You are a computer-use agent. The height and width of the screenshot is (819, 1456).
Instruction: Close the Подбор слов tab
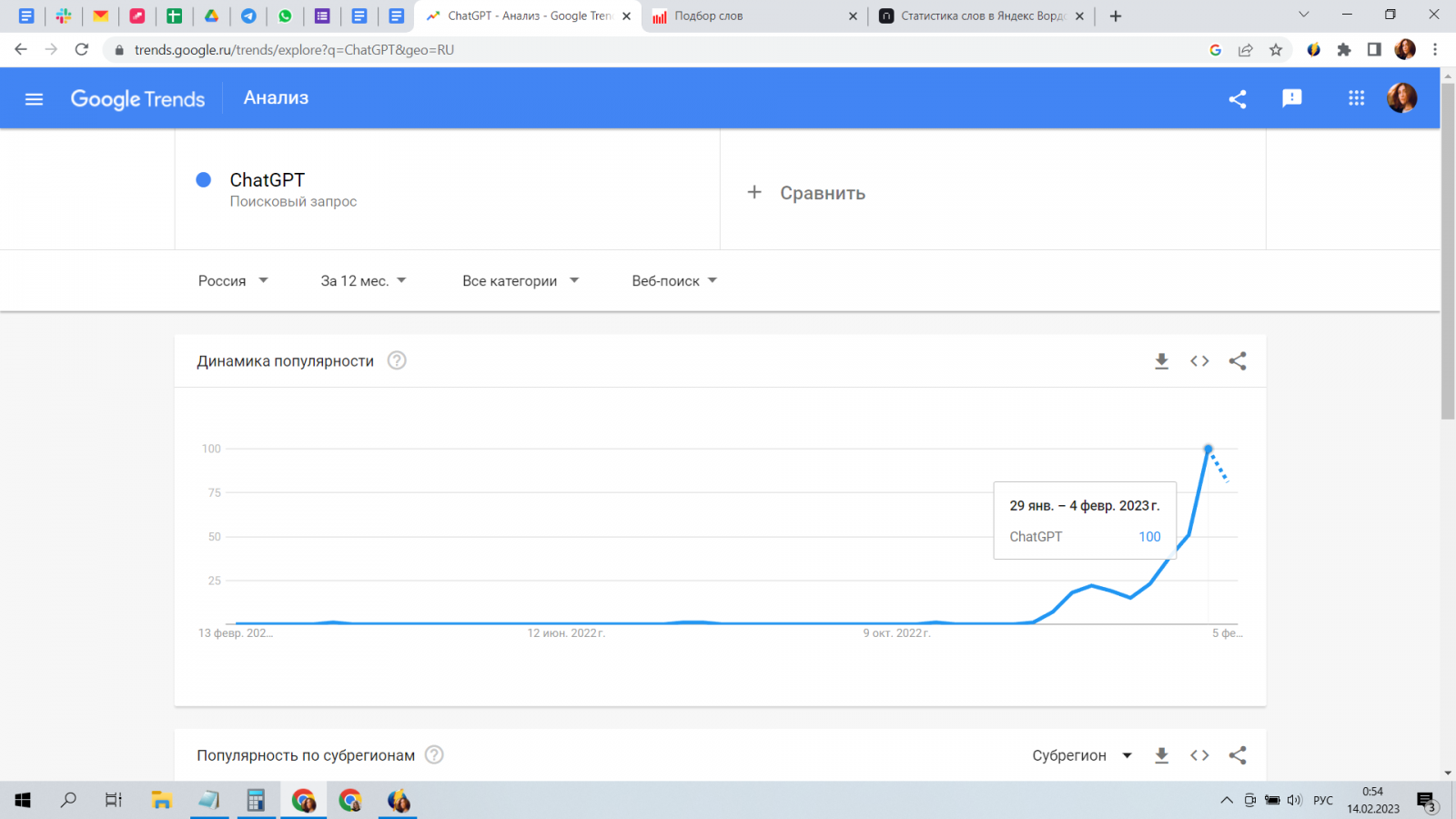coord(853,16)
